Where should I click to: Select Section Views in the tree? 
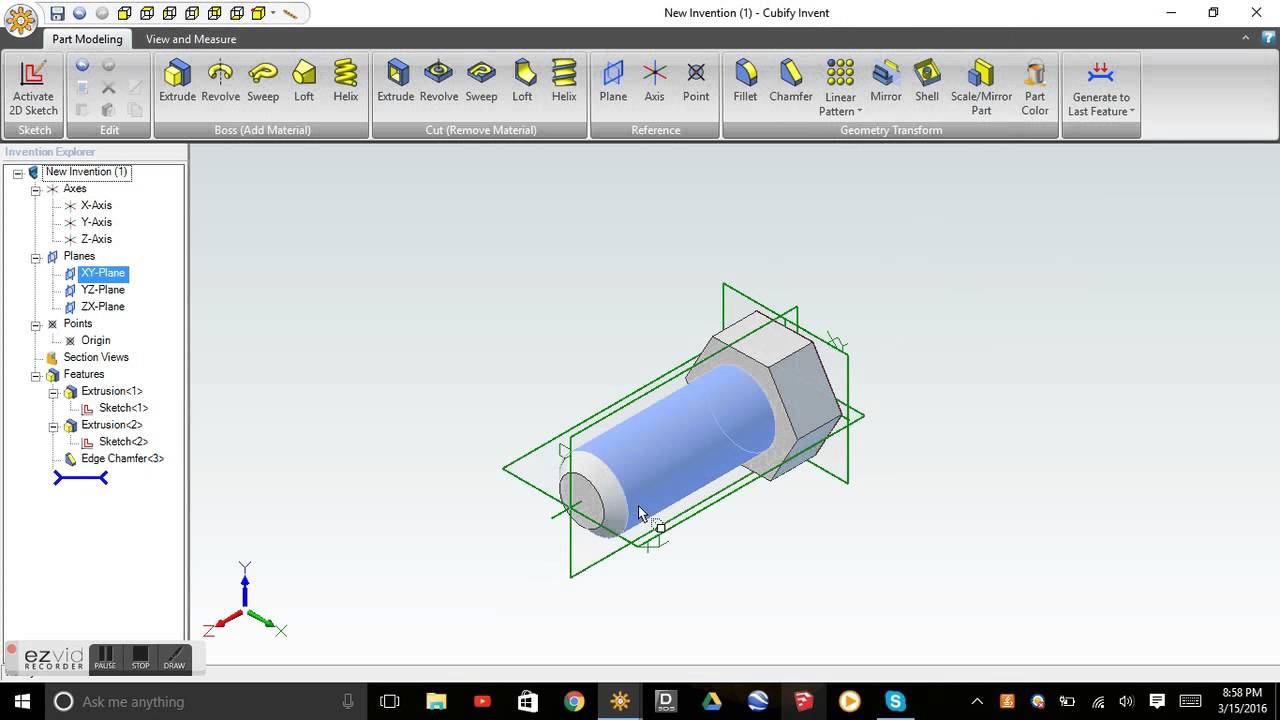tap(96, 357)
